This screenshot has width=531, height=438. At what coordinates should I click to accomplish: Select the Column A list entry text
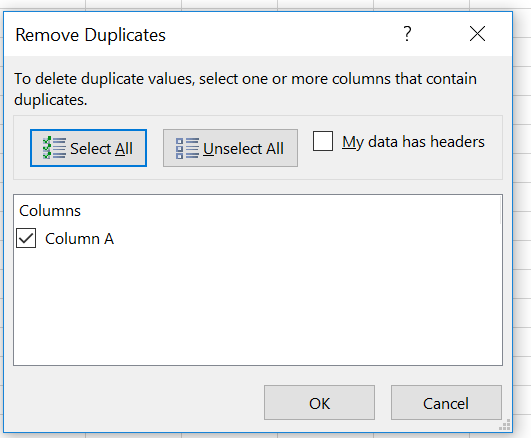tap(80, 239)
